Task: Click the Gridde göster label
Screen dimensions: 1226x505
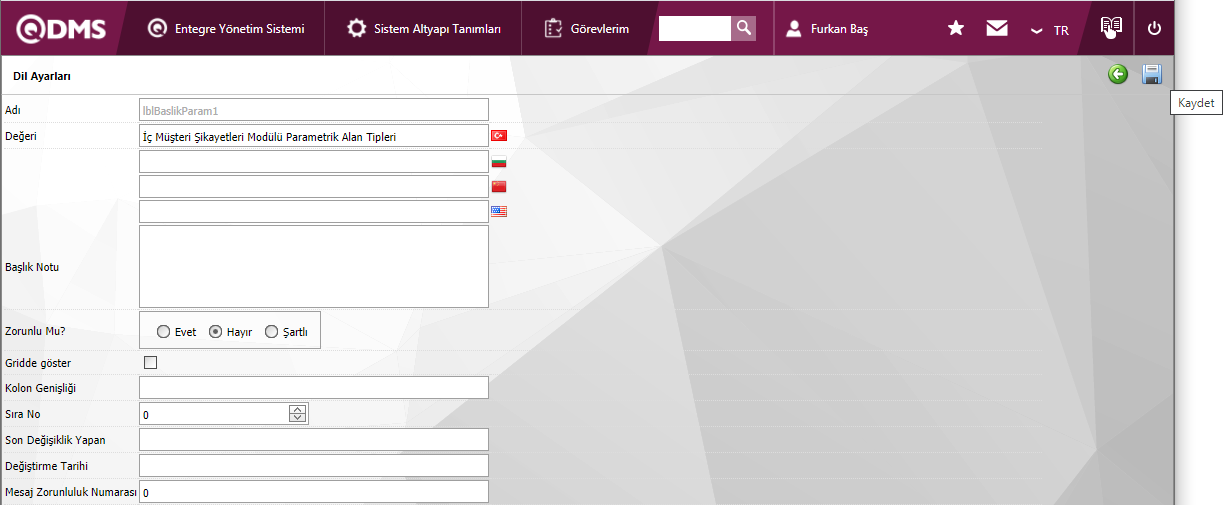Action: click(x=38, y=362)
